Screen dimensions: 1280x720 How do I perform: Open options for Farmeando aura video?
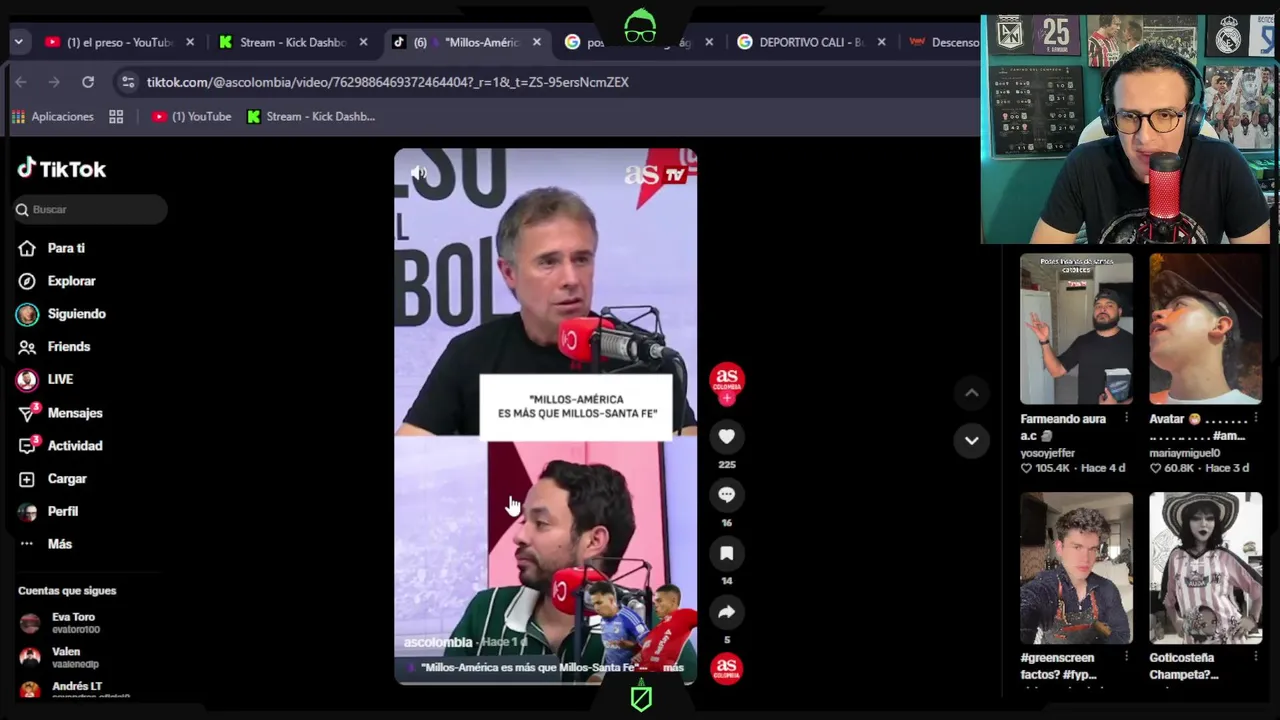point(1126,419)
